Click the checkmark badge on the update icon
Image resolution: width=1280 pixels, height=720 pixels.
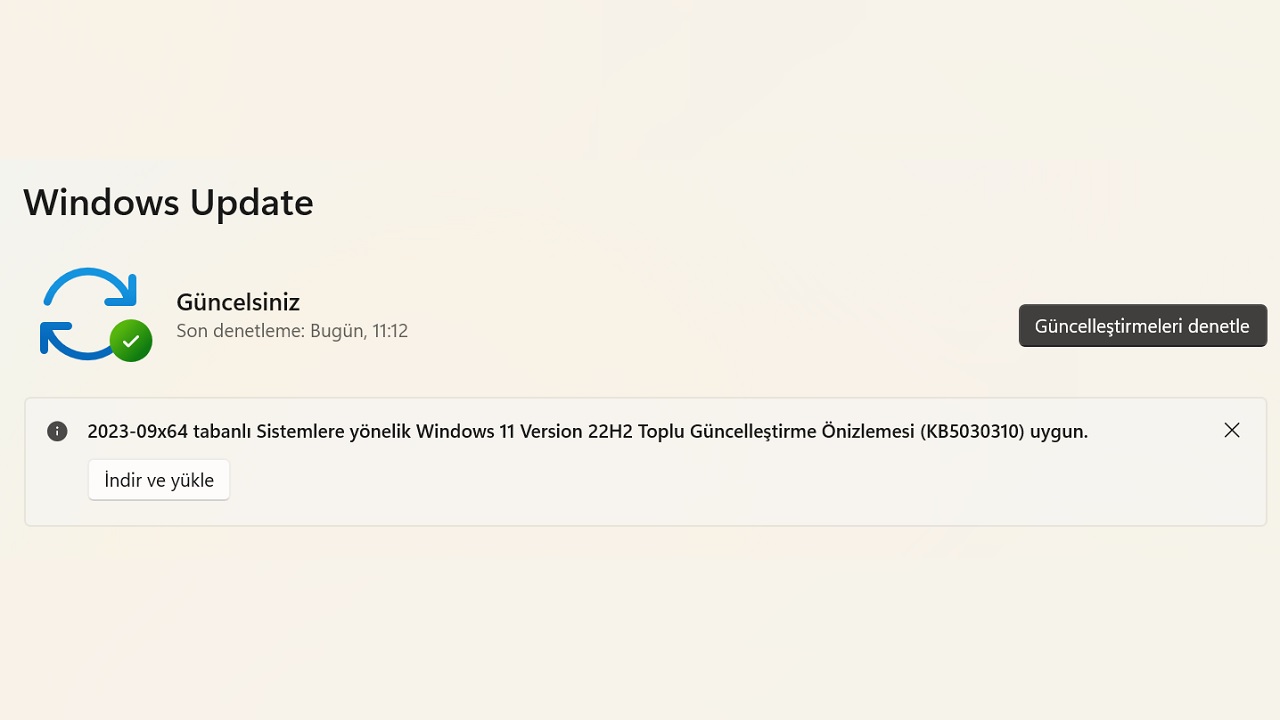pos(131,341)
